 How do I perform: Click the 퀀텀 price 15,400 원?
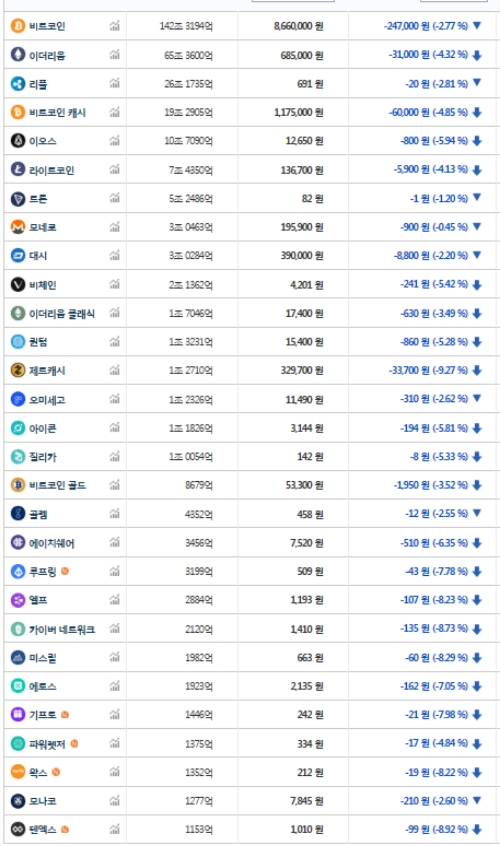pyautogui.click(x=304, y=342)
